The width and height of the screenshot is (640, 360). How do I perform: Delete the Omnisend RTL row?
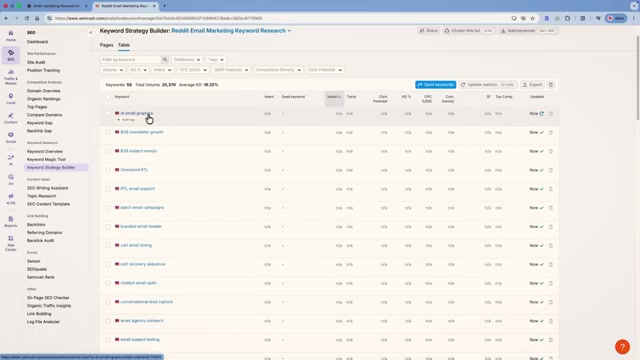pos(551,170)
